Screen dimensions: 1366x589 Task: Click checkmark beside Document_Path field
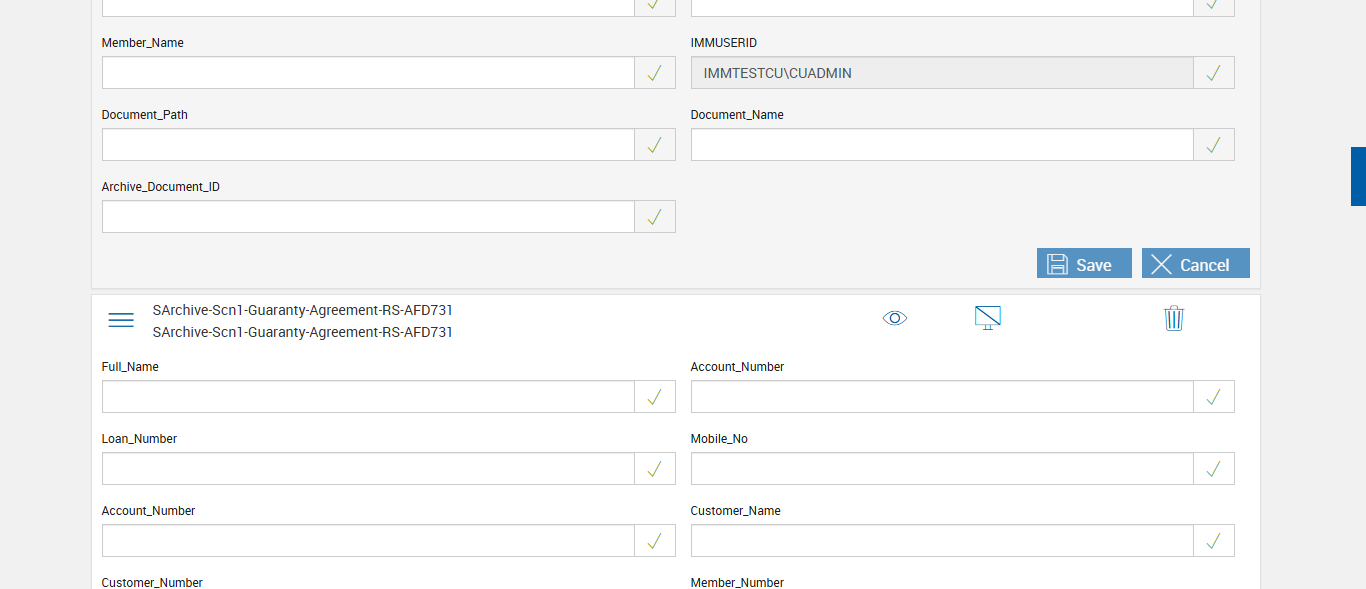coord(655,145)
